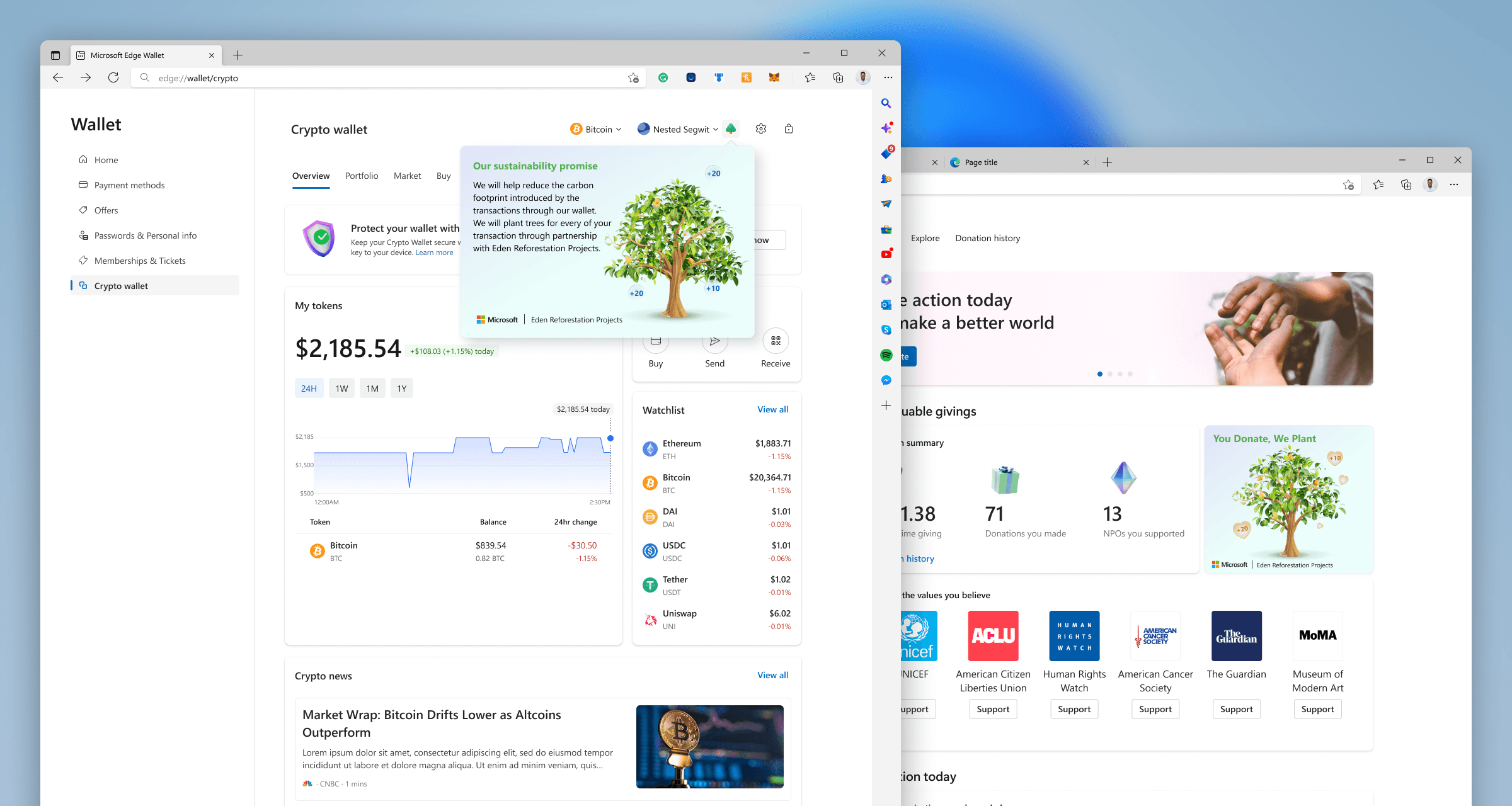Viewport: 1512px width, 806px height.
Task: Open crypto wallet settings gear
Action: tap(761, 129)
